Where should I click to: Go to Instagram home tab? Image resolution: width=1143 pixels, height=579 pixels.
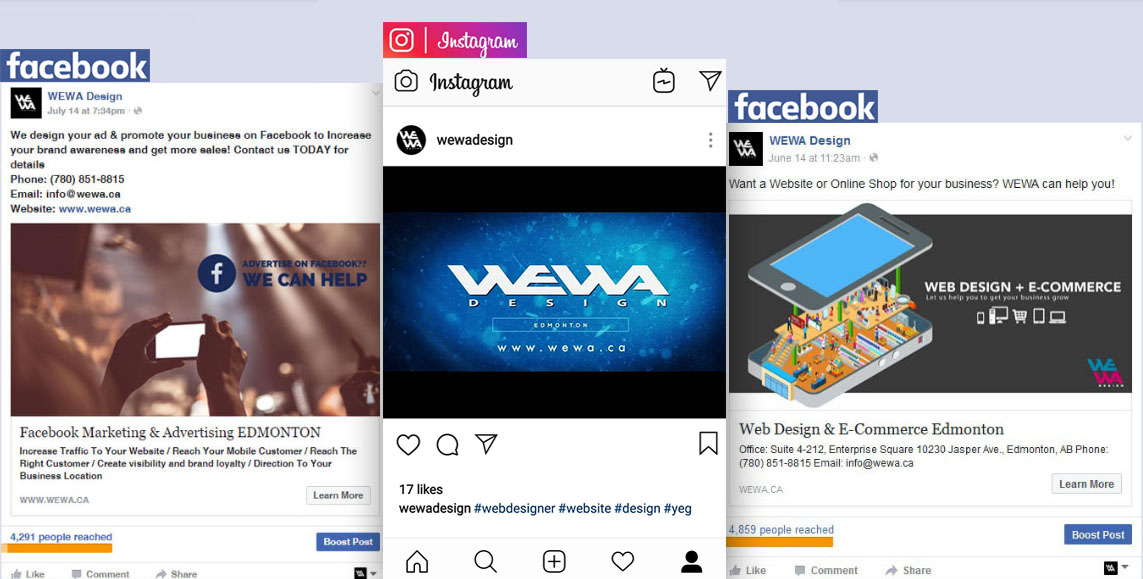pos(417,561)
